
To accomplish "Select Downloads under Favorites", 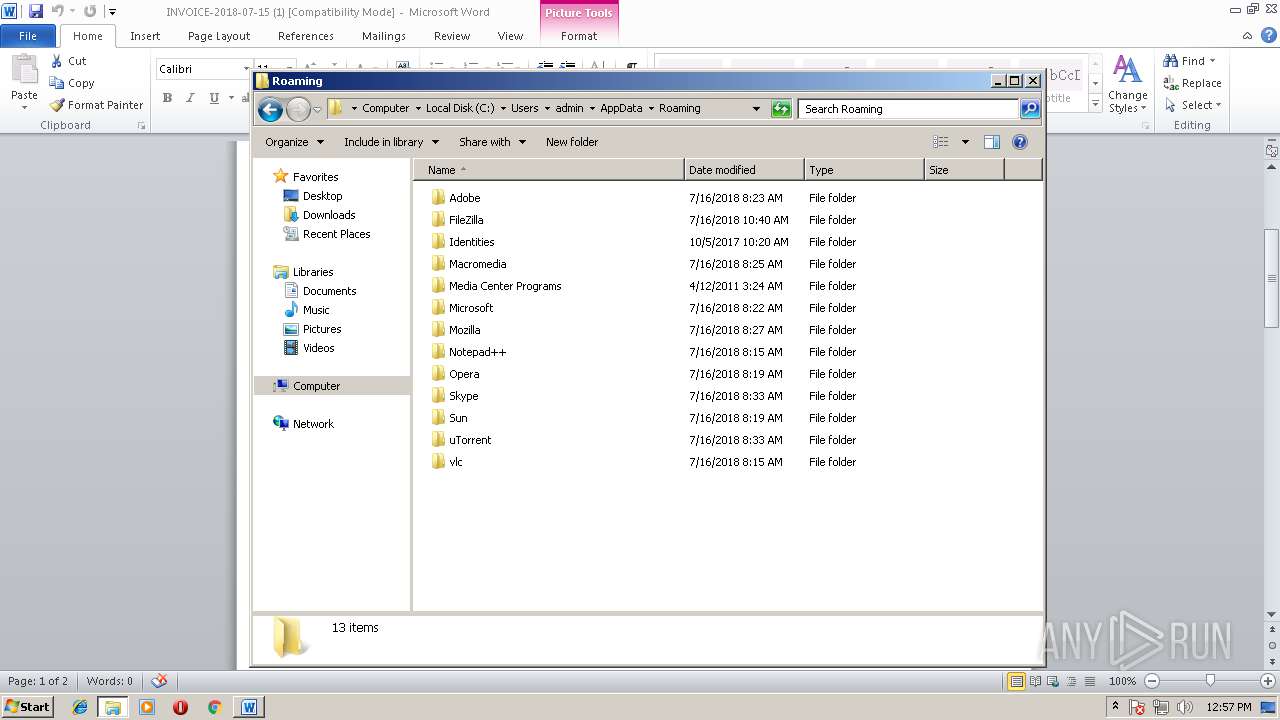I will 329,215.
